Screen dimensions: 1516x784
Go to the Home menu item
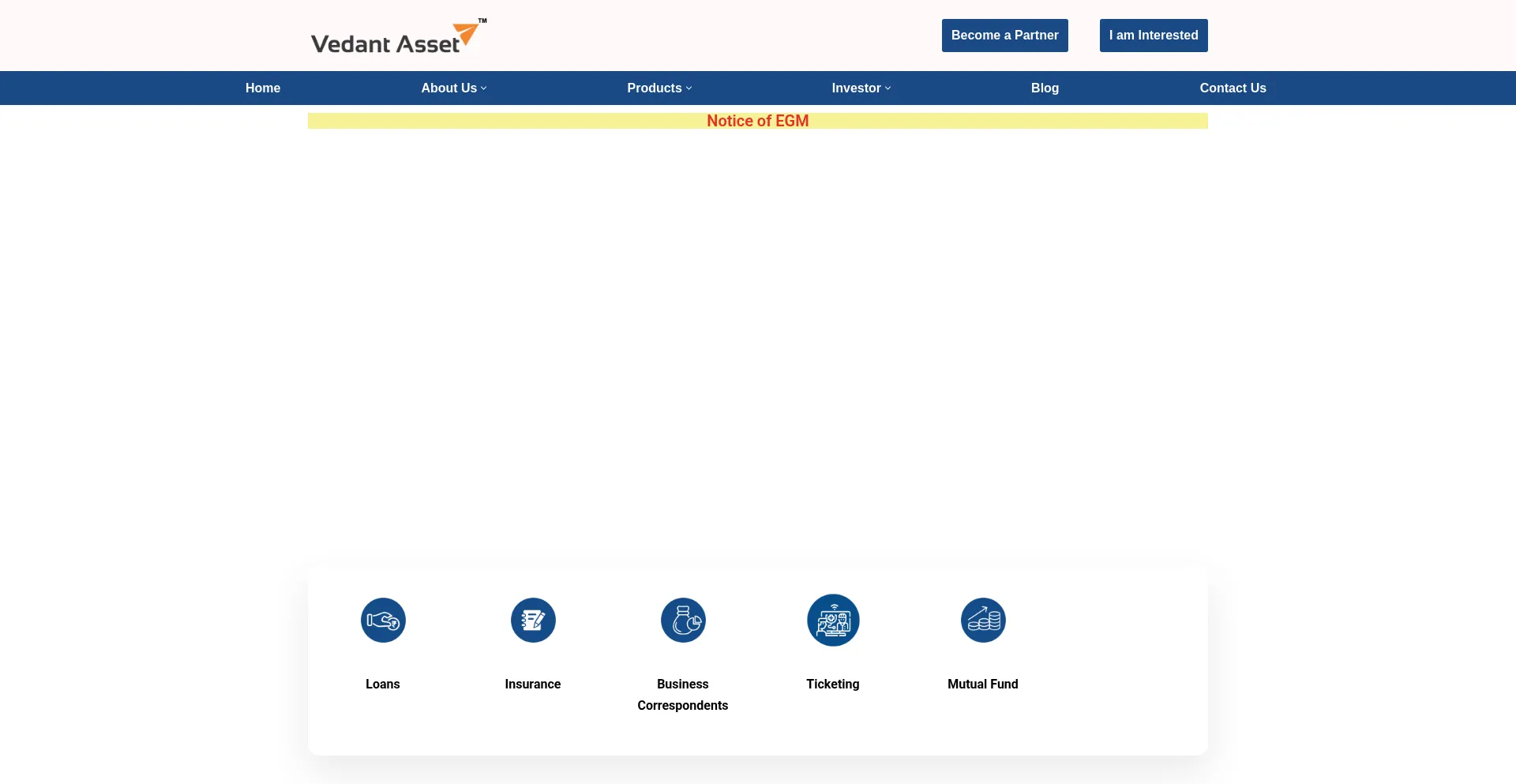point(263,88)
